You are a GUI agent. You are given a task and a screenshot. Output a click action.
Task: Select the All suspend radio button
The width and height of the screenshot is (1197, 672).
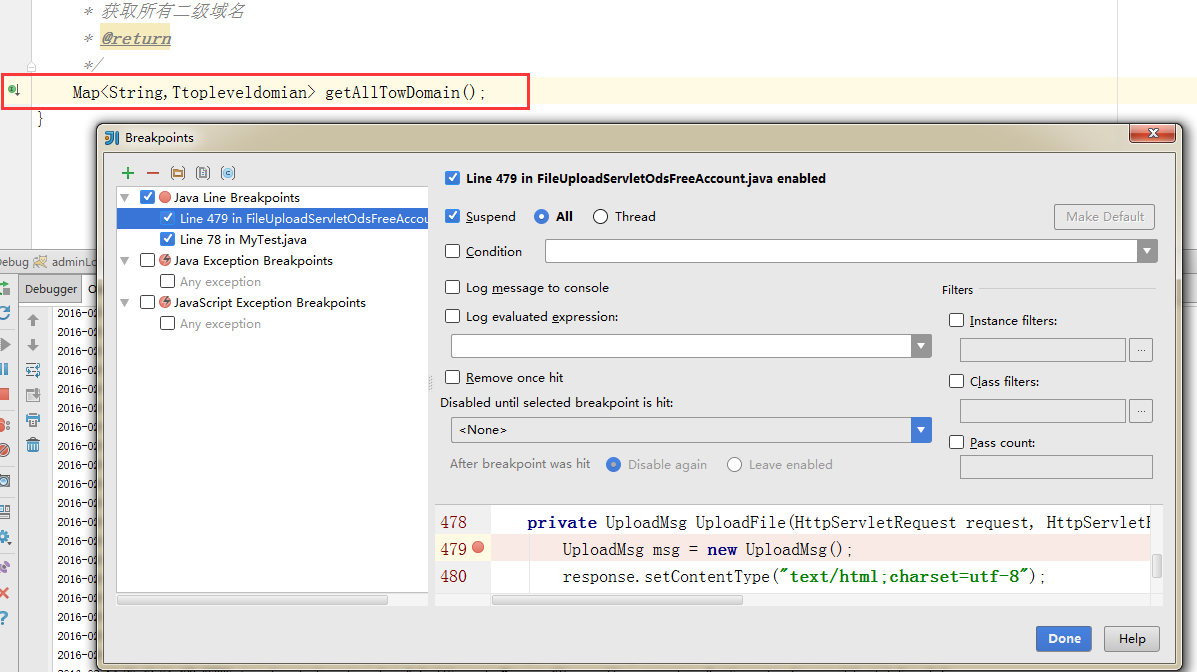click(541, 217)
